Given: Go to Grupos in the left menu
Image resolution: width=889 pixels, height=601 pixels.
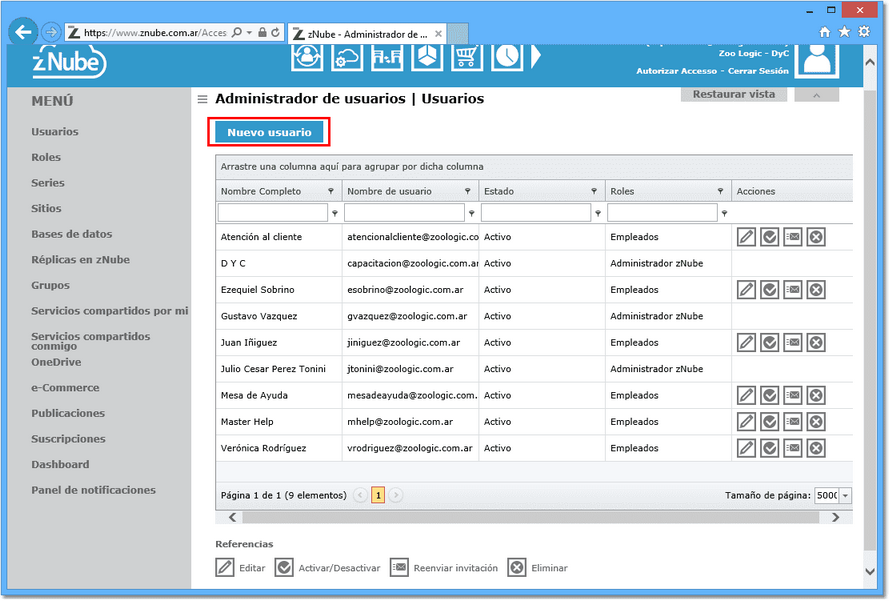Looking at the screenshot, I should point(50,285).
